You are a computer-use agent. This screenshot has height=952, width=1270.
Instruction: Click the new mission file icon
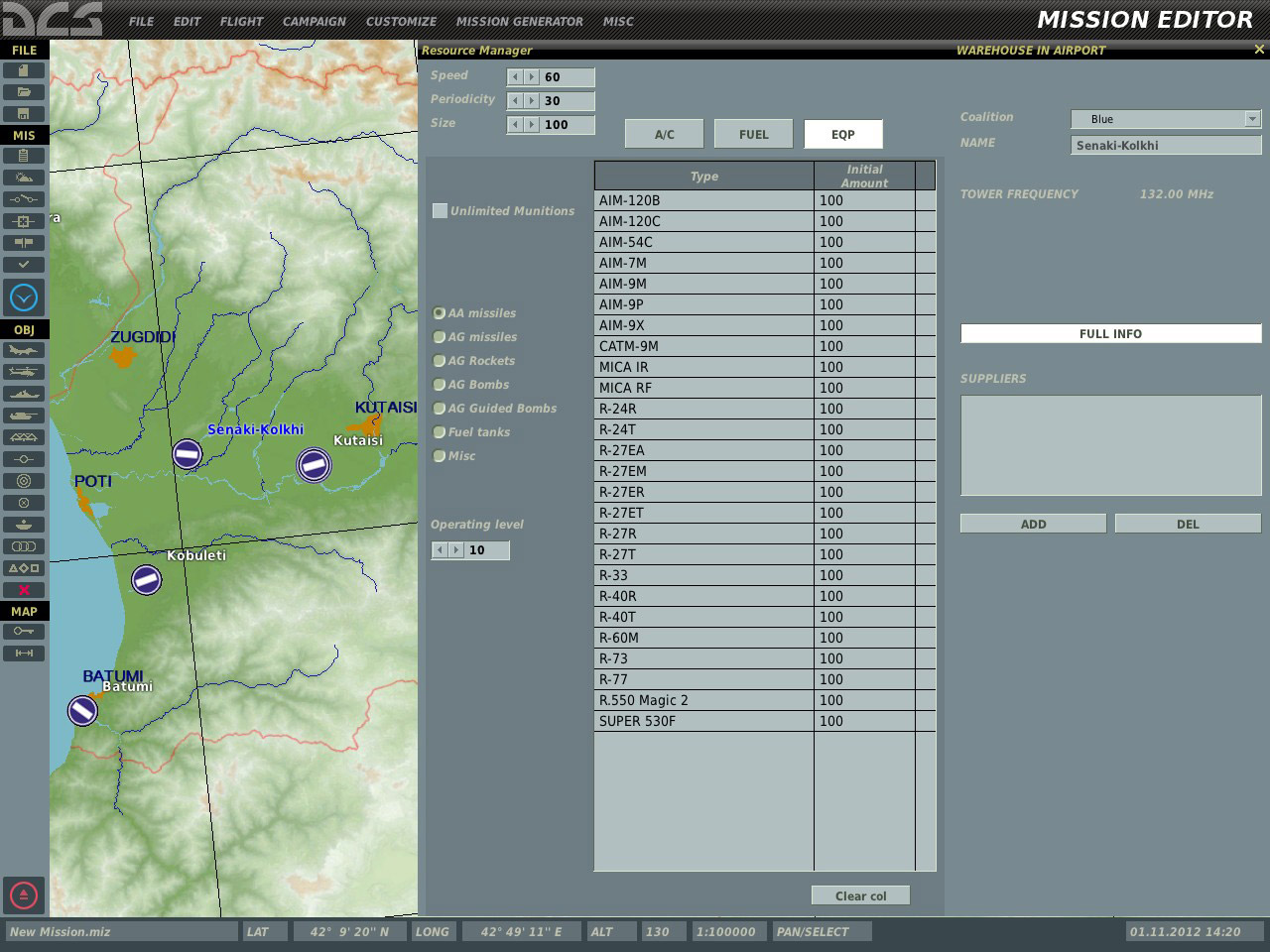24,70
